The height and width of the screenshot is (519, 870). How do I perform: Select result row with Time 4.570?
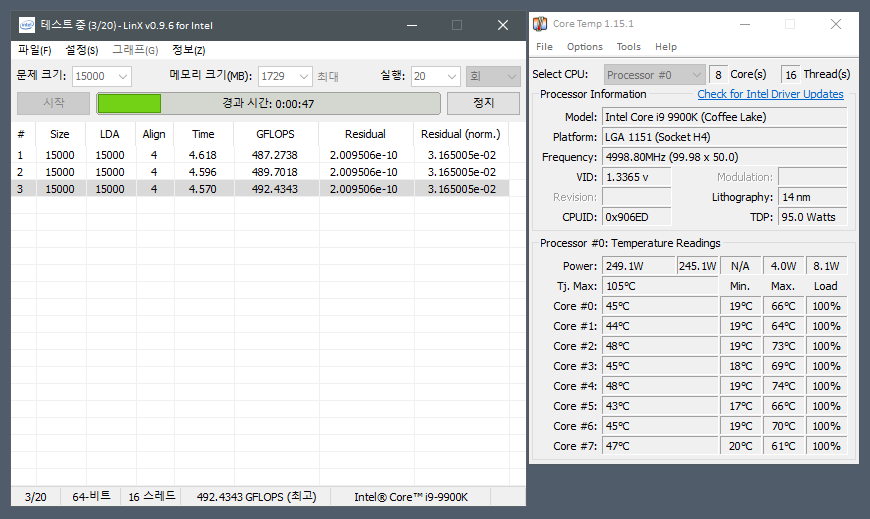pos(260,189)
